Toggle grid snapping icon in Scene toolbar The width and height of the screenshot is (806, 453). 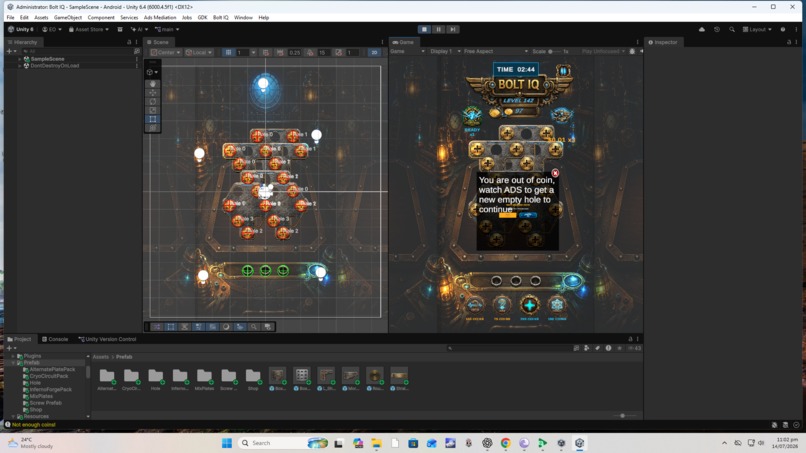coord(266,52)
